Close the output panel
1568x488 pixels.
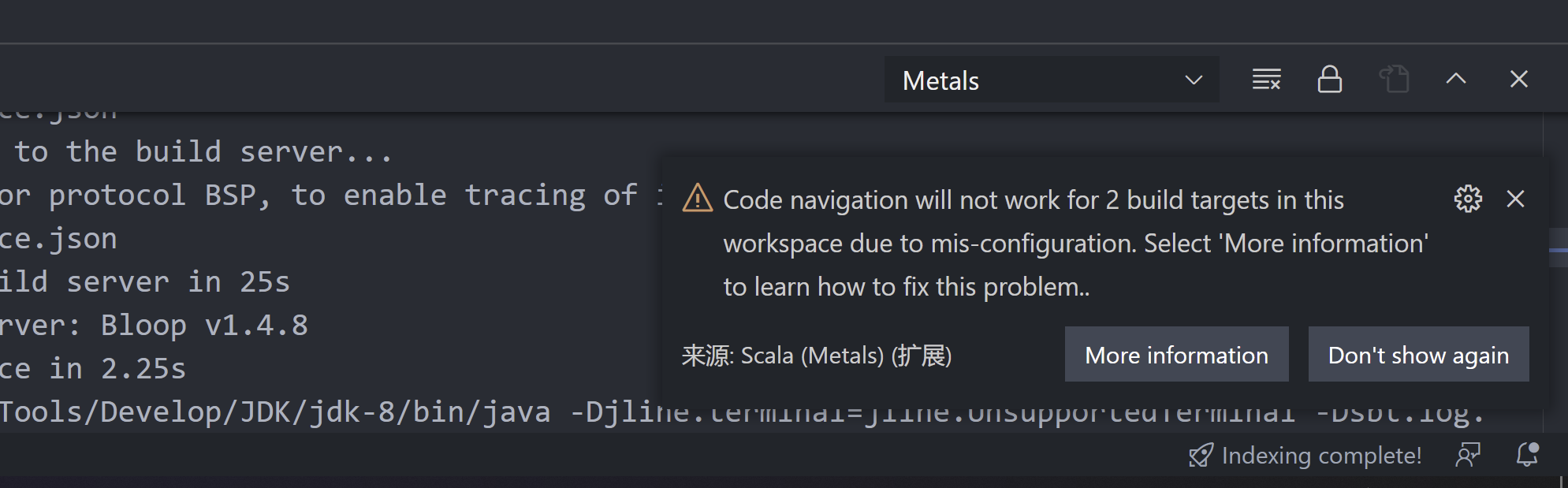click(1520, 79)
